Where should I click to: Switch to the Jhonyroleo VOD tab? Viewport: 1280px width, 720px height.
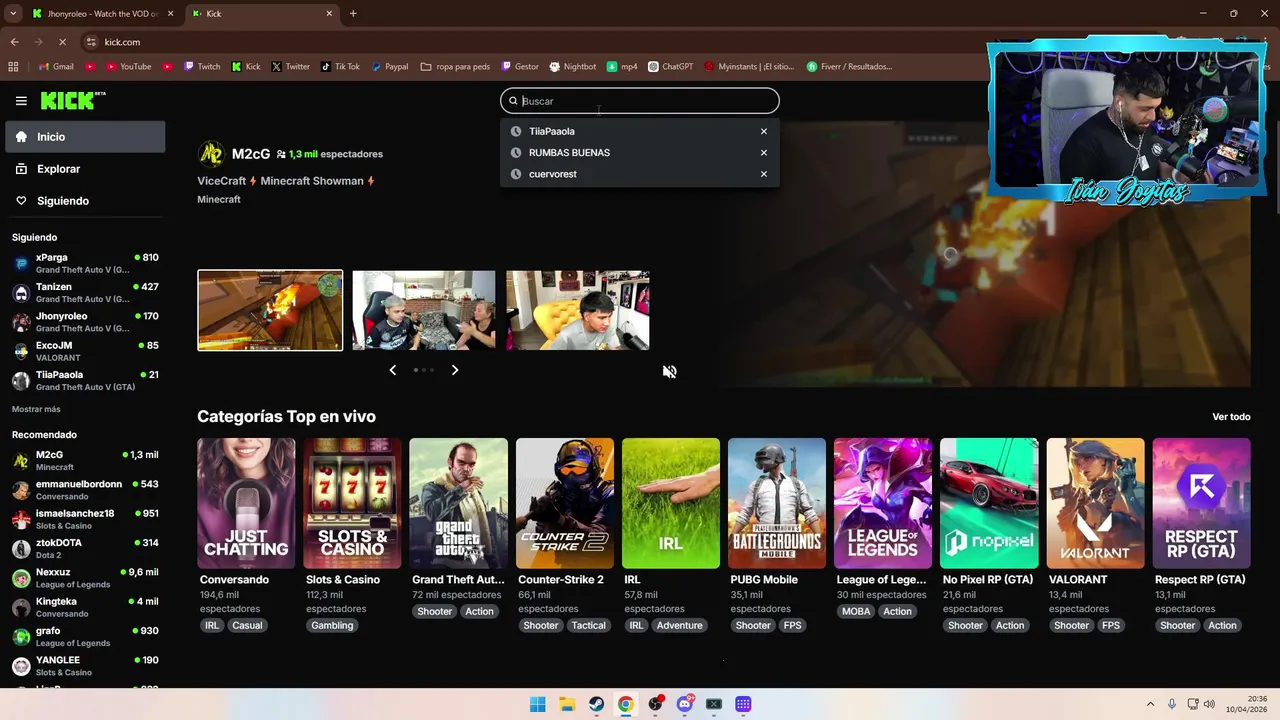(102, 14)
